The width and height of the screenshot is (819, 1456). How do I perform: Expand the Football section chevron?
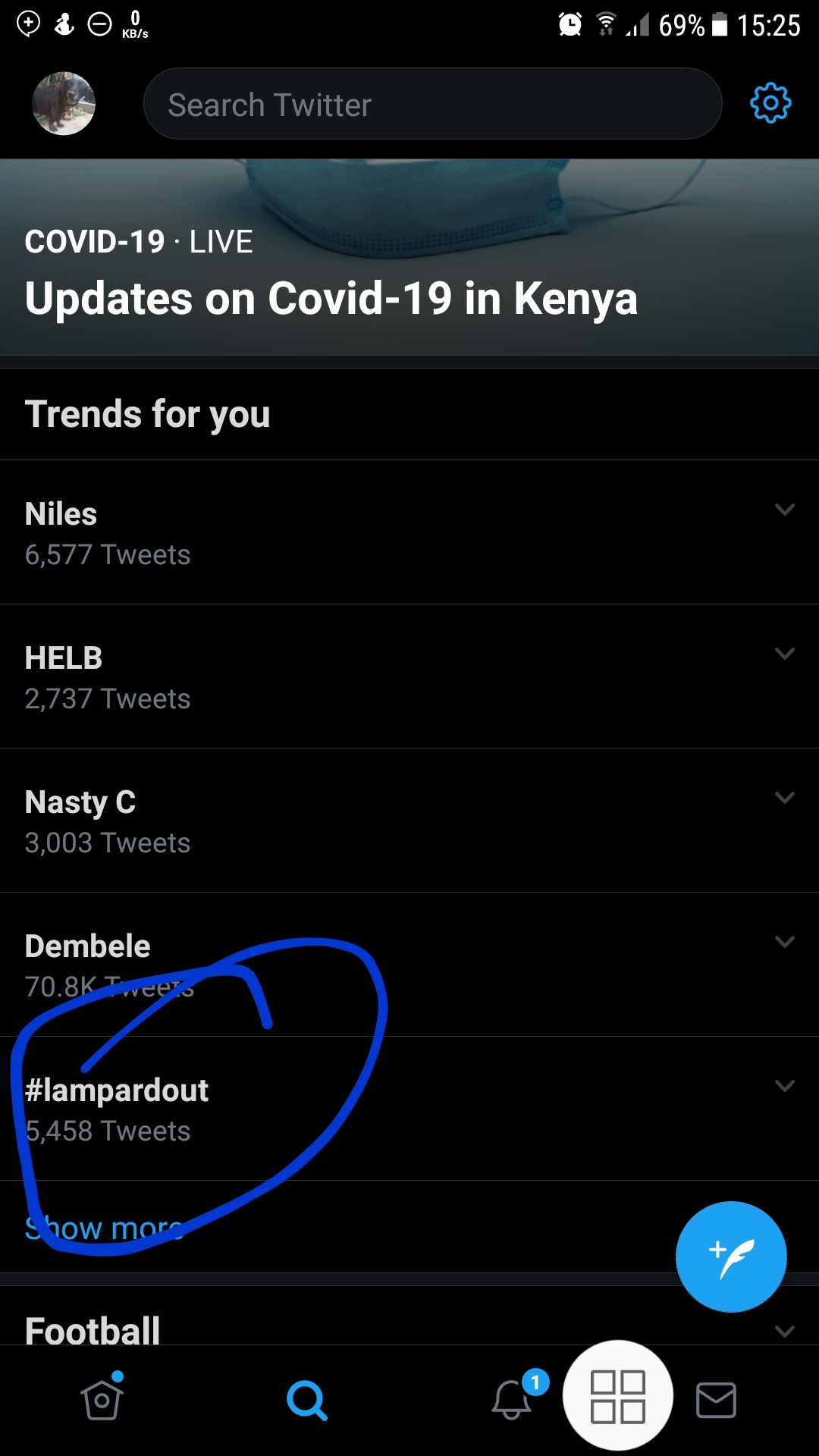tap(785, 1331)
